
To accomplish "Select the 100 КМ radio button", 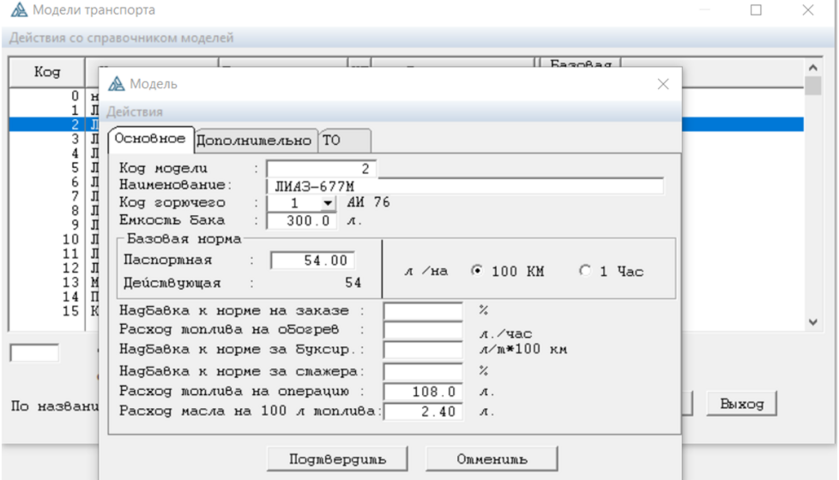I will tap(476, 271).
